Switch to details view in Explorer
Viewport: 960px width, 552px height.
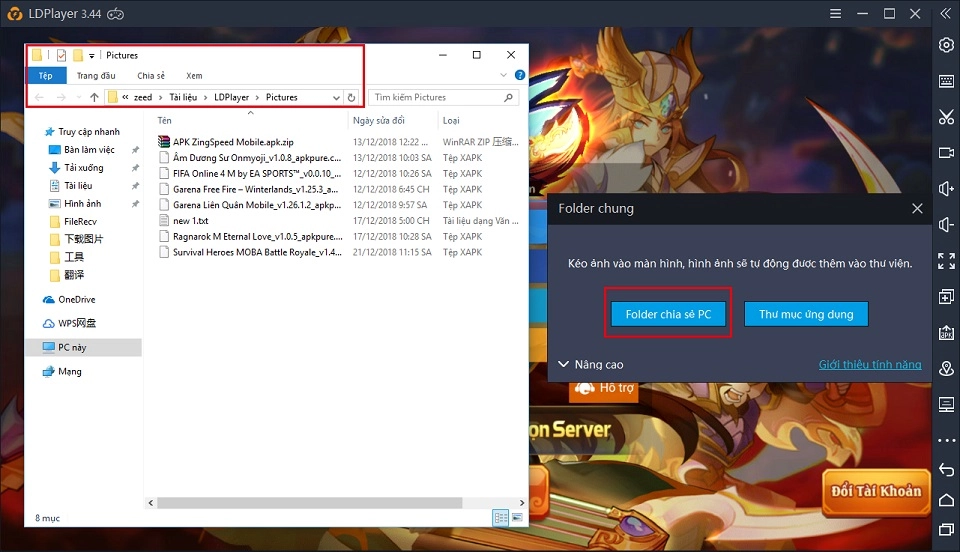[x=500, y=517]
